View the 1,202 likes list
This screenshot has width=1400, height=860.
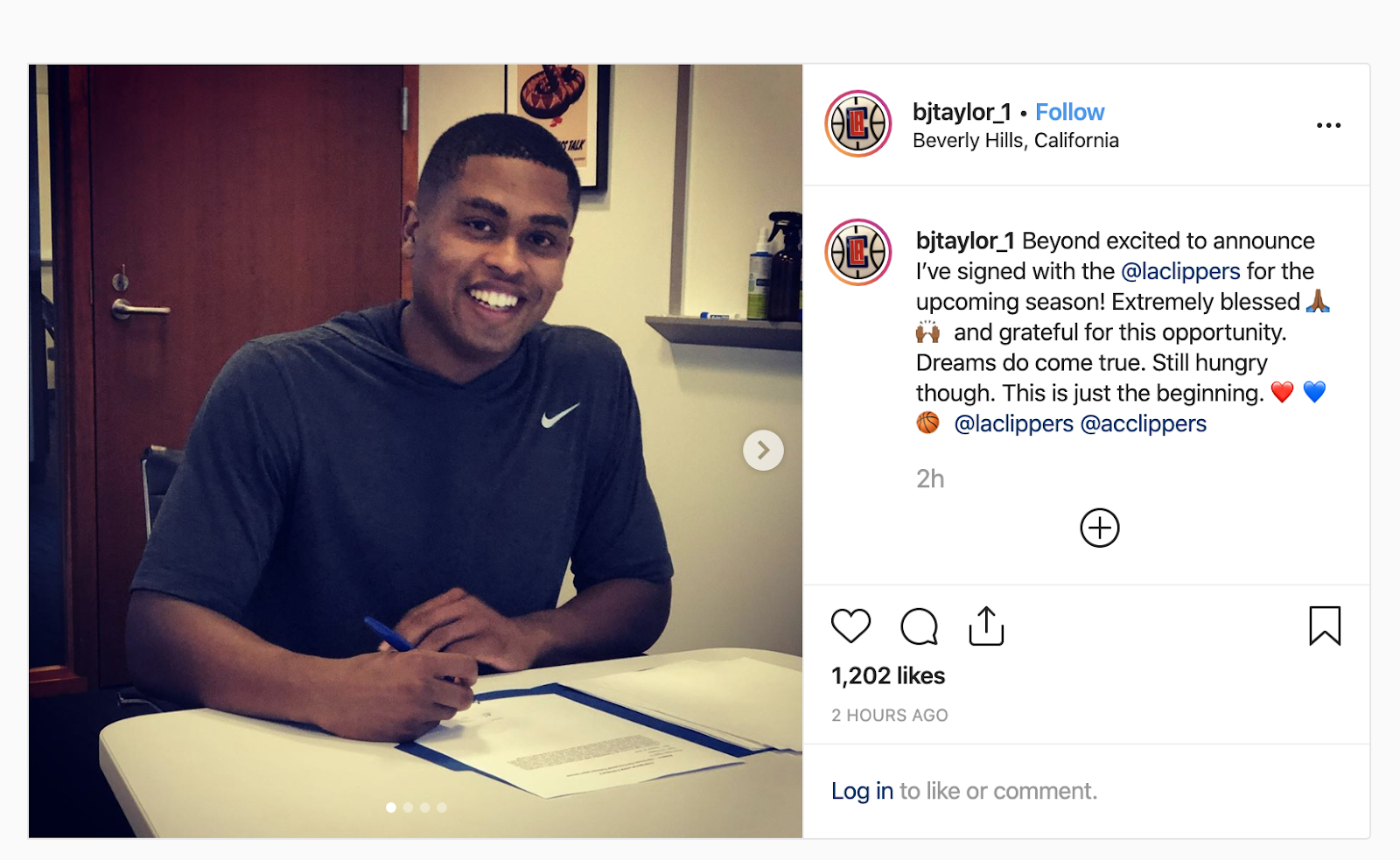[888, 675]
